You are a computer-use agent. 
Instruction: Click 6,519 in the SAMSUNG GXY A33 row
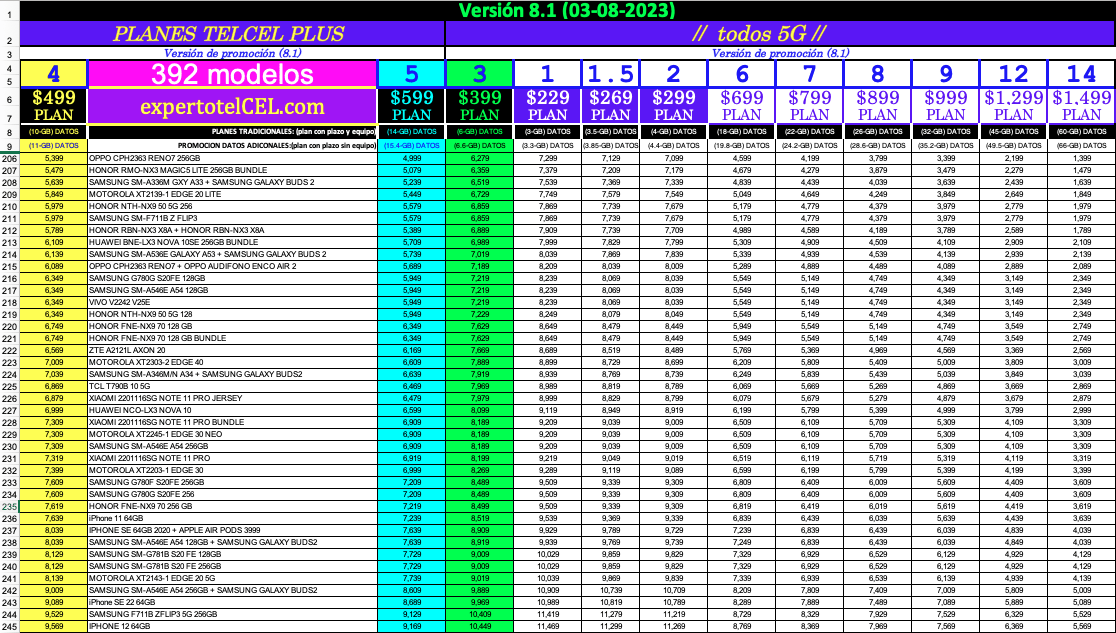click(x=479, y=182)
